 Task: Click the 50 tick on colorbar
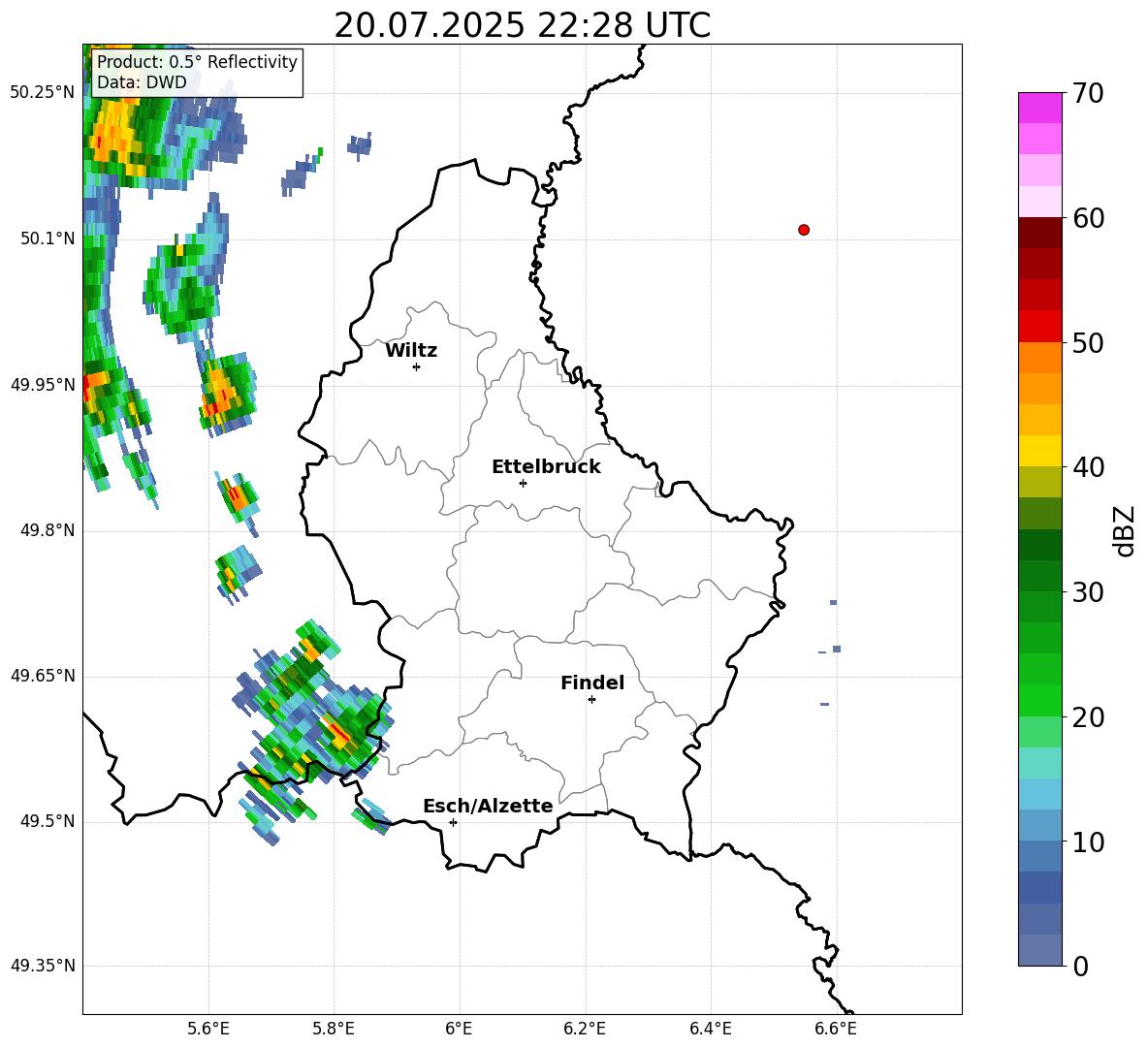(x=1088, y=343)
